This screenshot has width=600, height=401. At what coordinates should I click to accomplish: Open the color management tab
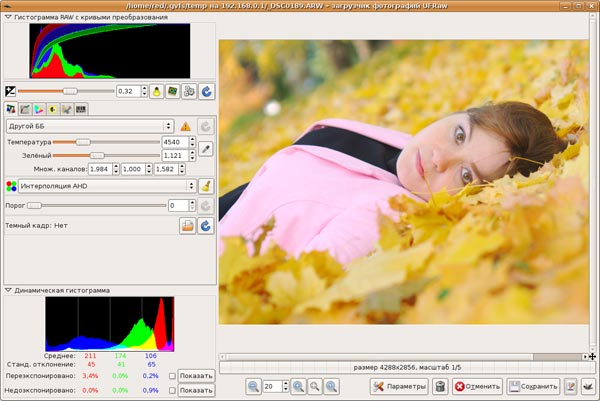click(x=39, y=108)
